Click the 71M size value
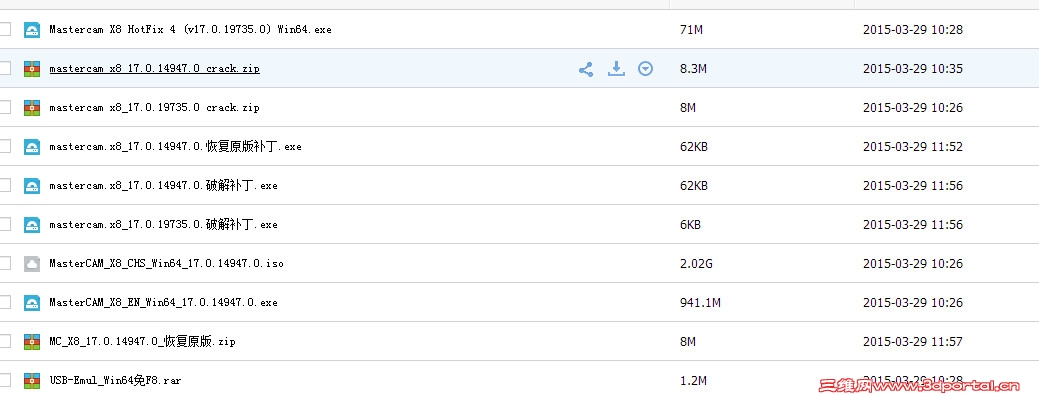The height and width of the screenshot is (399, 1039). [x=691, y=30]
